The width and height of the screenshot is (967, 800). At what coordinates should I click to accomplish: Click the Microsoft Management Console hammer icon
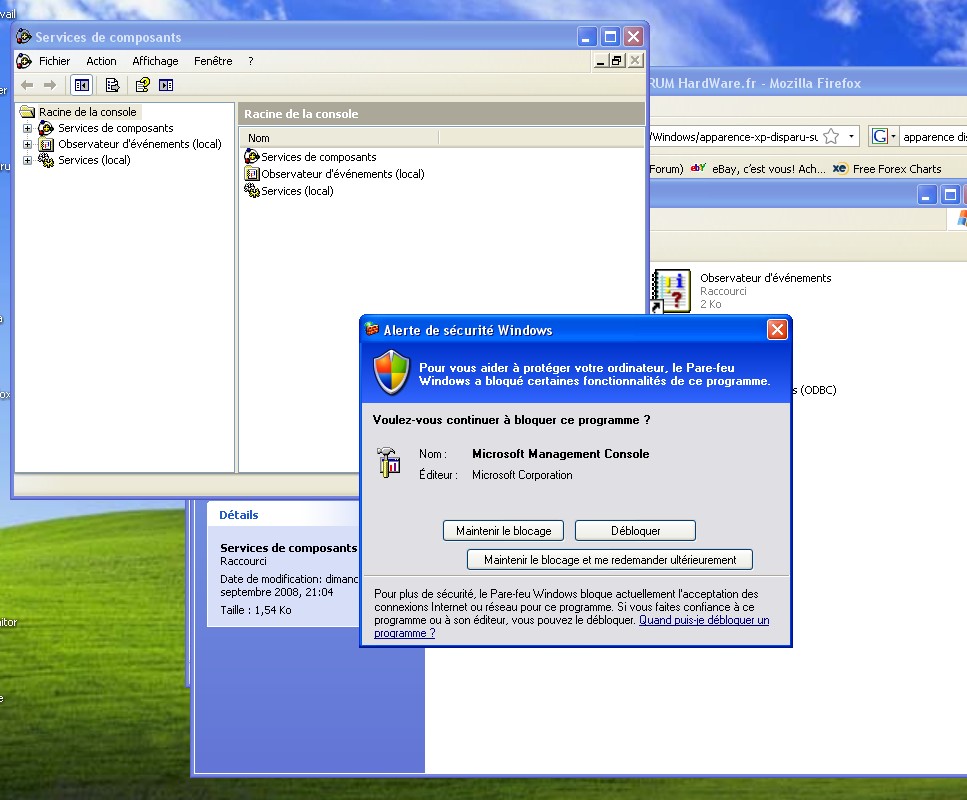[389, 463]
